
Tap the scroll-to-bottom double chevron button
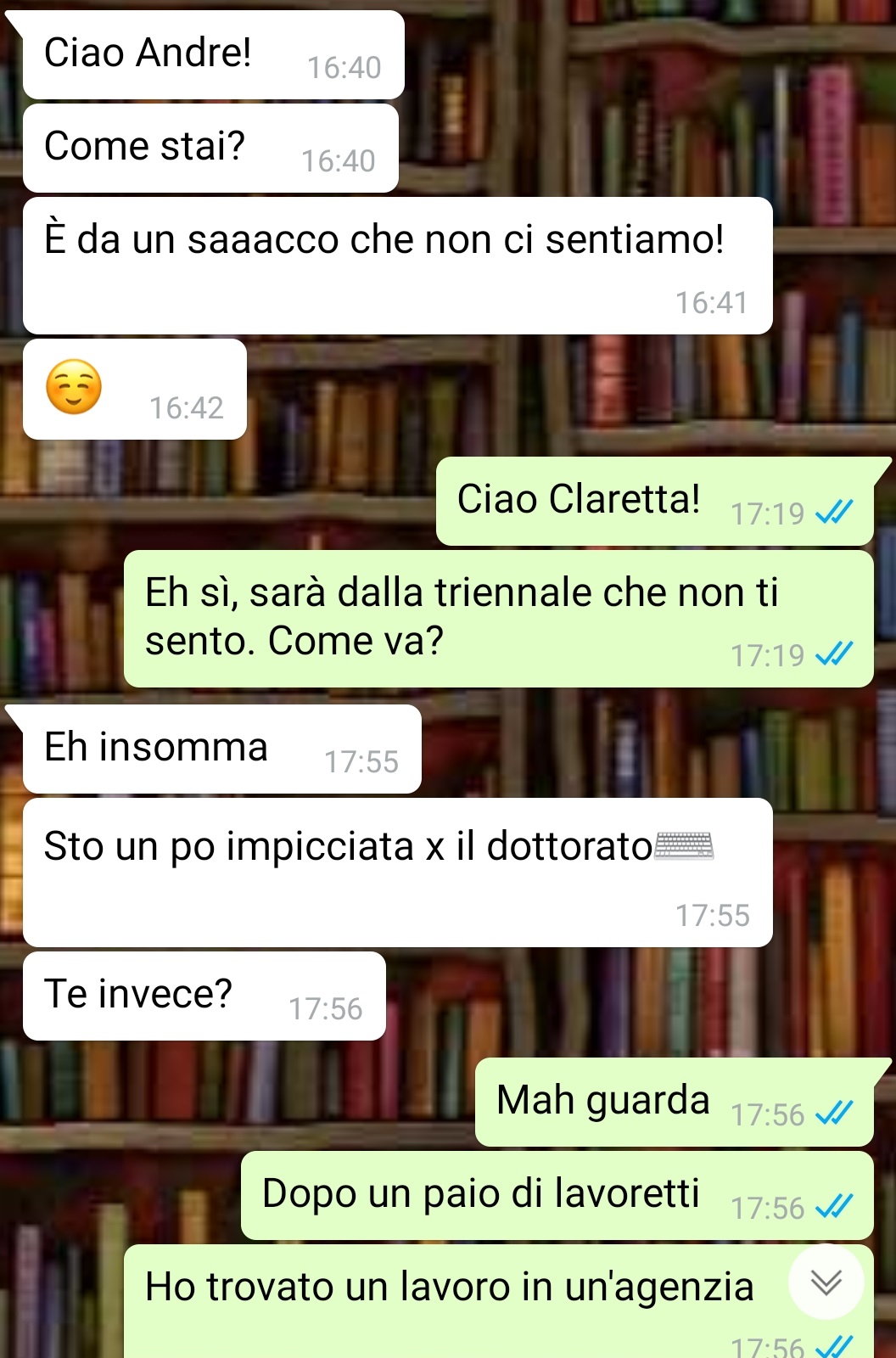pyautogui.click(x=826, y=1282)
